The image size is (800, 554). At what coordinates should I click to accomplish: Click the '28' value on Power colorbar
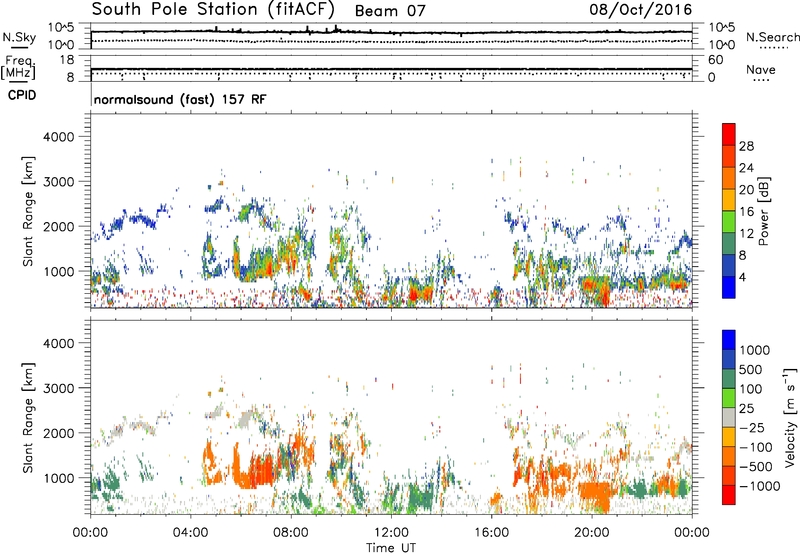pos(746,146)
